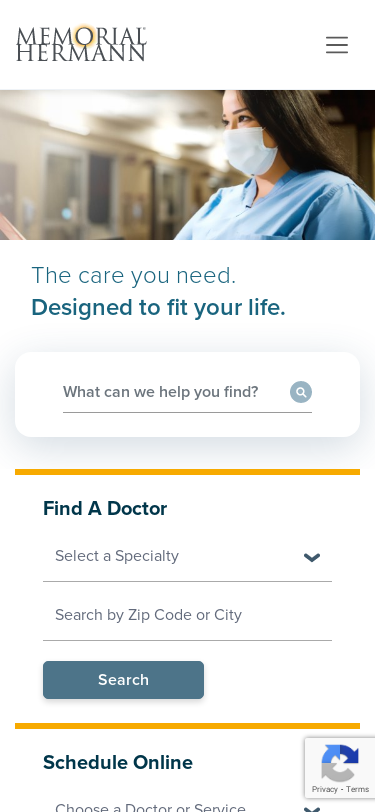Click the Search by Zip Code or City field
375x812 pixels.
pos(188,615)
